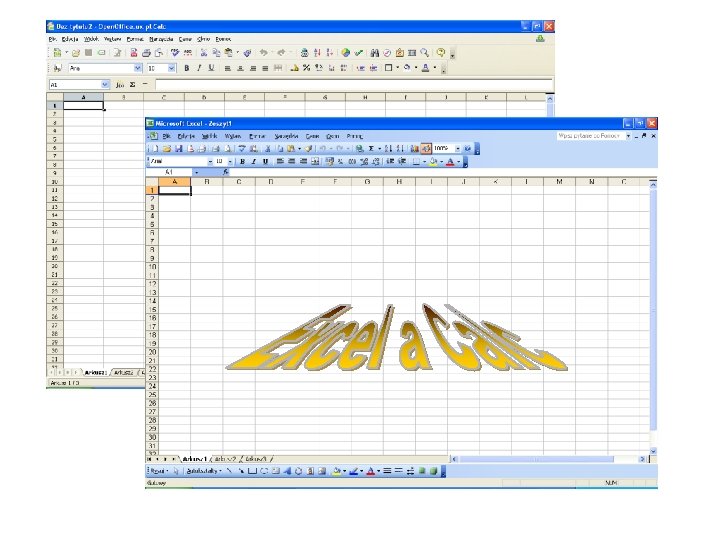Open Autokształty dropdown in drawing toolbar

pyautogui.click(x=204, y=471)
